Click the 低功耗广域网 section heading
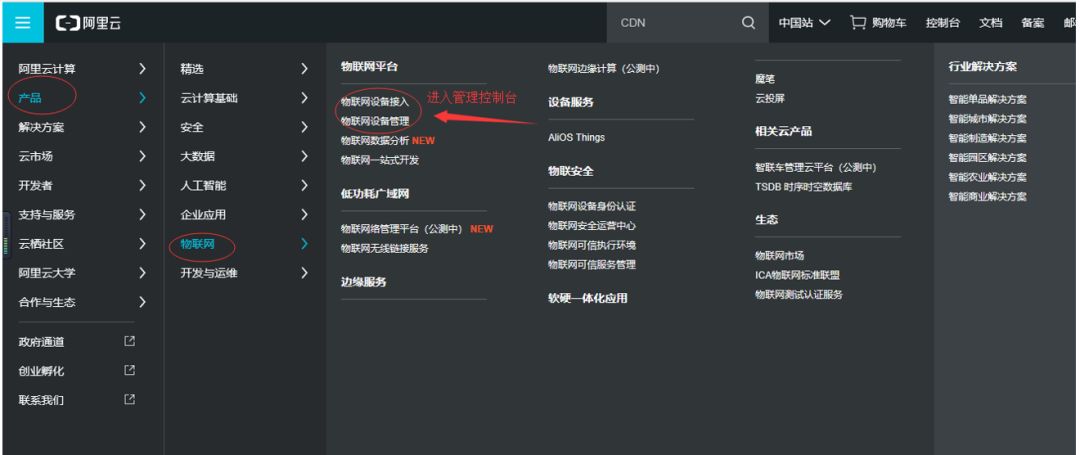This screenshot has width=1080, height=455. coord(375,193)
